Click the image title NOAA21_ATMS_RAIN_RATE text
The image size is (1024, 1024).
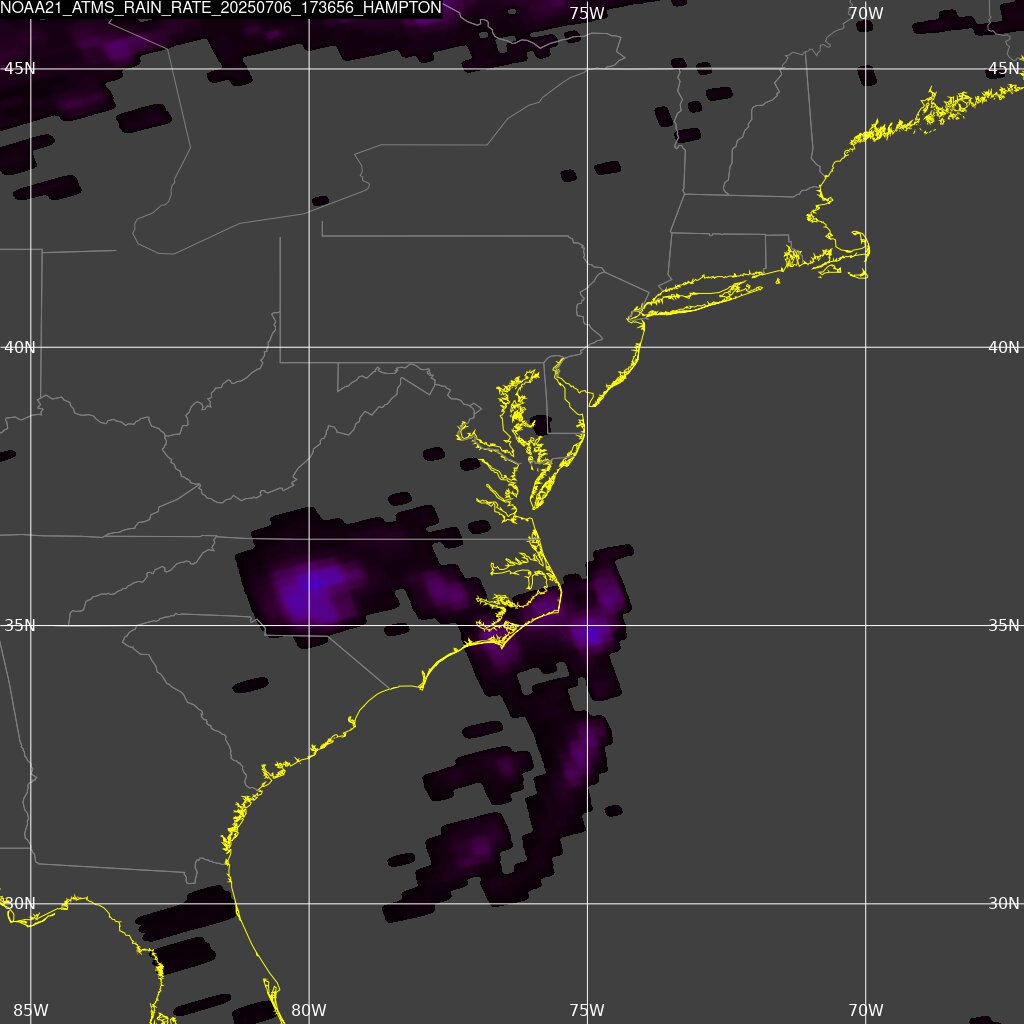[x=221, y=8]
